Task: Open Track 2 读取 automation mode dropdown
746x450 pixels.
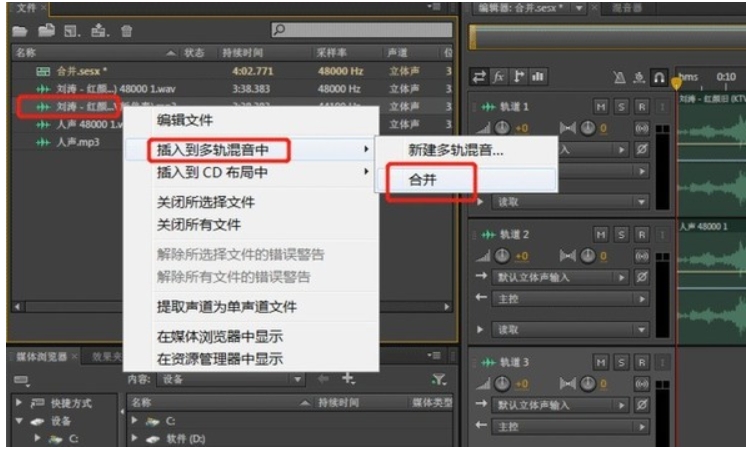Action: (570, 330)
